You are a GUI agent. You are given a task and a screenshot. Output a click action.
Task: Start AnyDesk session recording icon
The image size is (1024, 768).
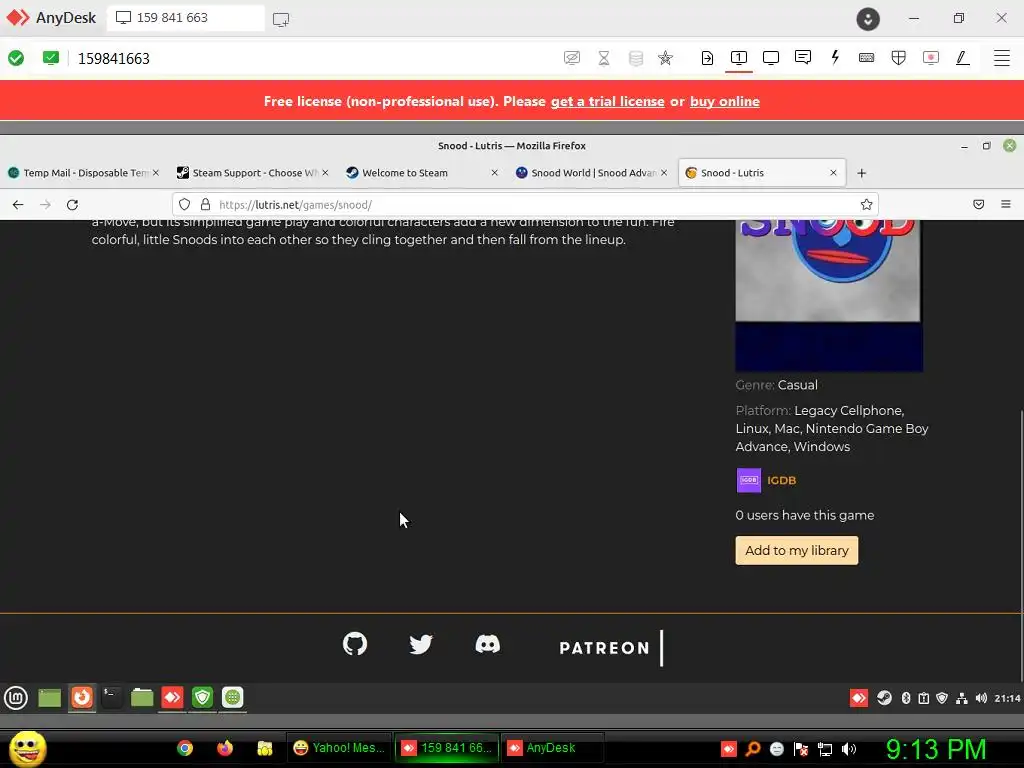(931, 58)
